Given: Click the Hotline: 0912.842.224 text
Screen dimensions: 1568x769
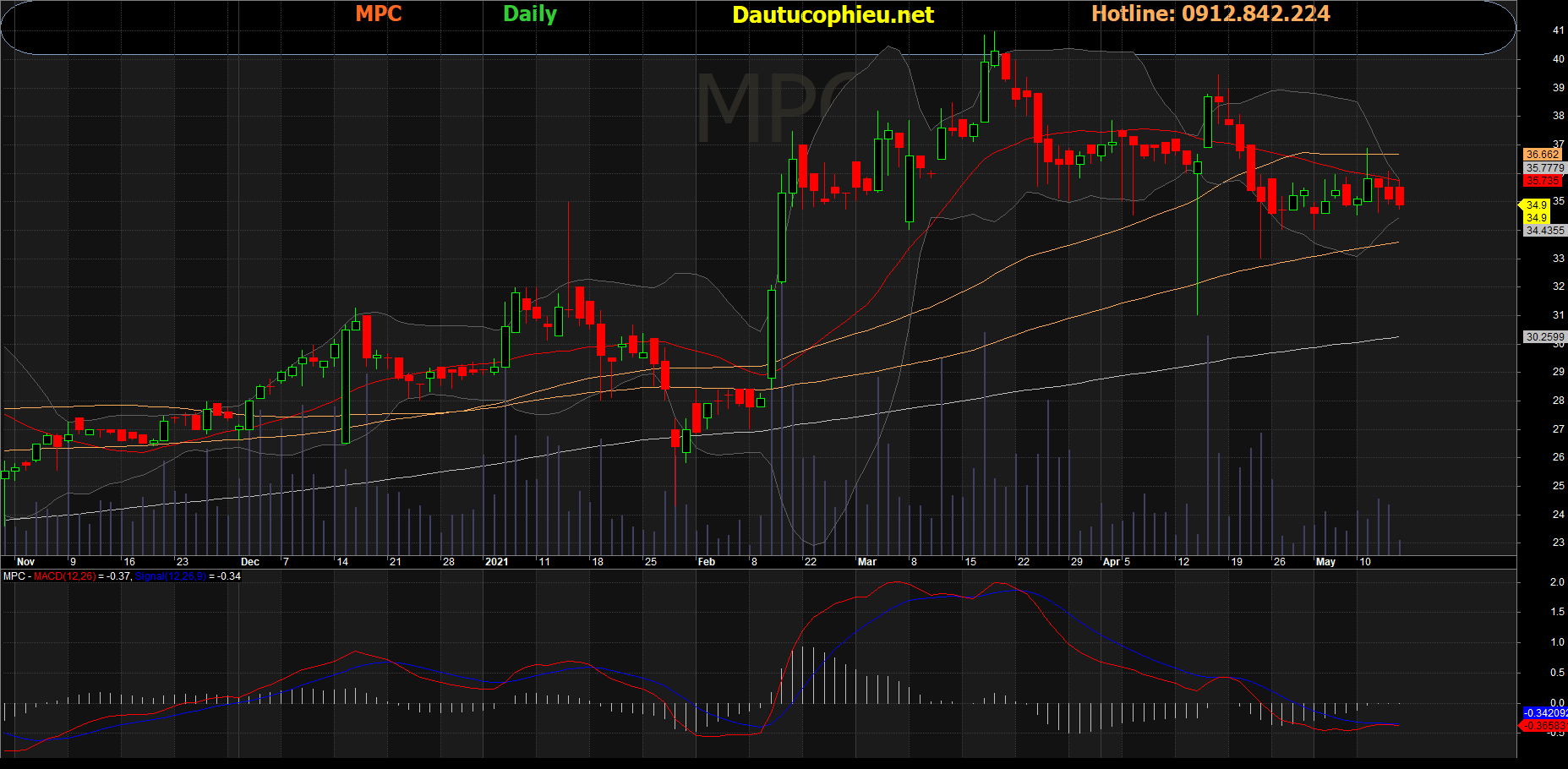Looking at the screenshot, I should pos(1210,14).
